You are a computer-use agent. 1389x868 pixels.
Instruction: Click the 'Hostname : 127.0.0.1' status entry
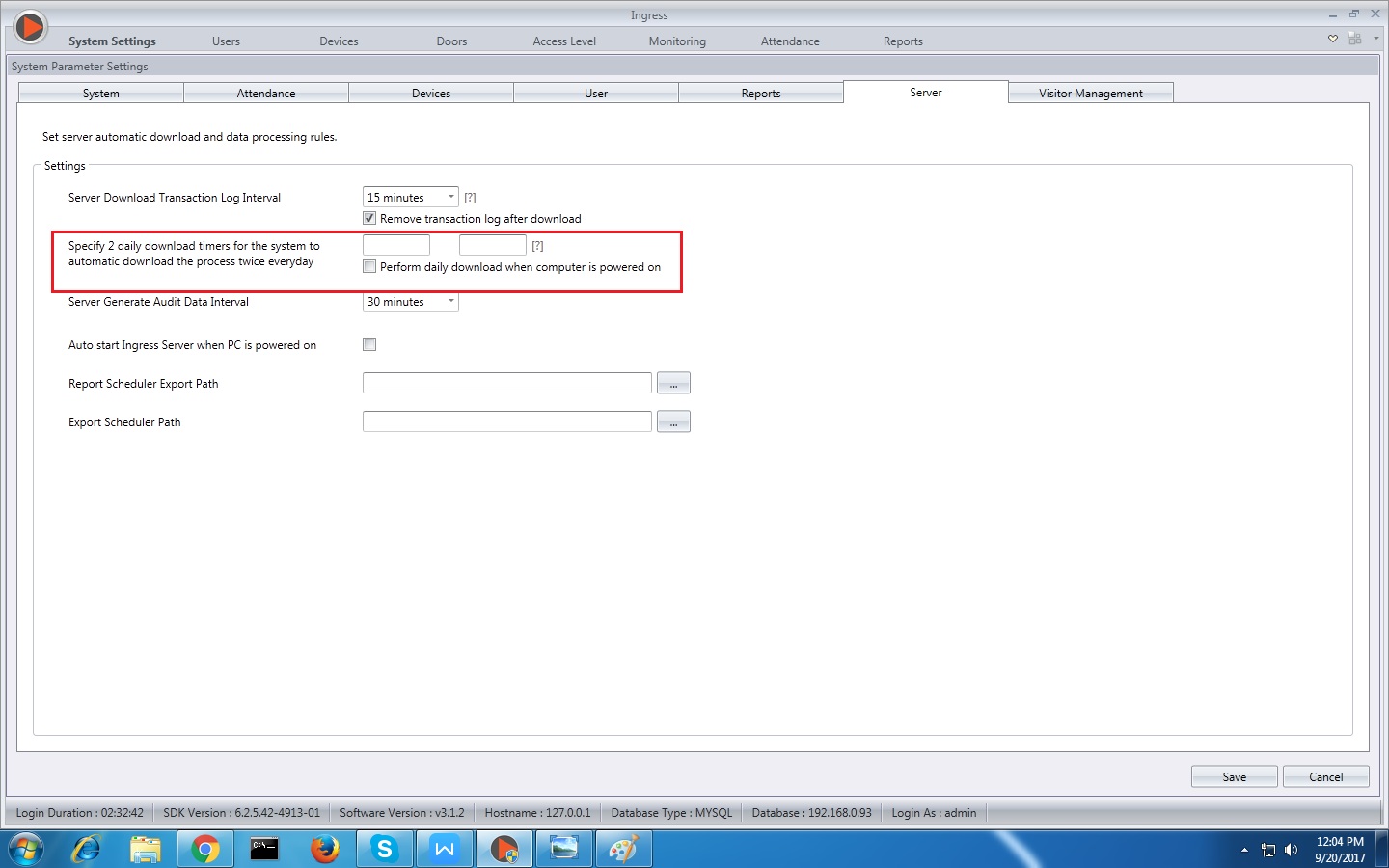(537, 813)
